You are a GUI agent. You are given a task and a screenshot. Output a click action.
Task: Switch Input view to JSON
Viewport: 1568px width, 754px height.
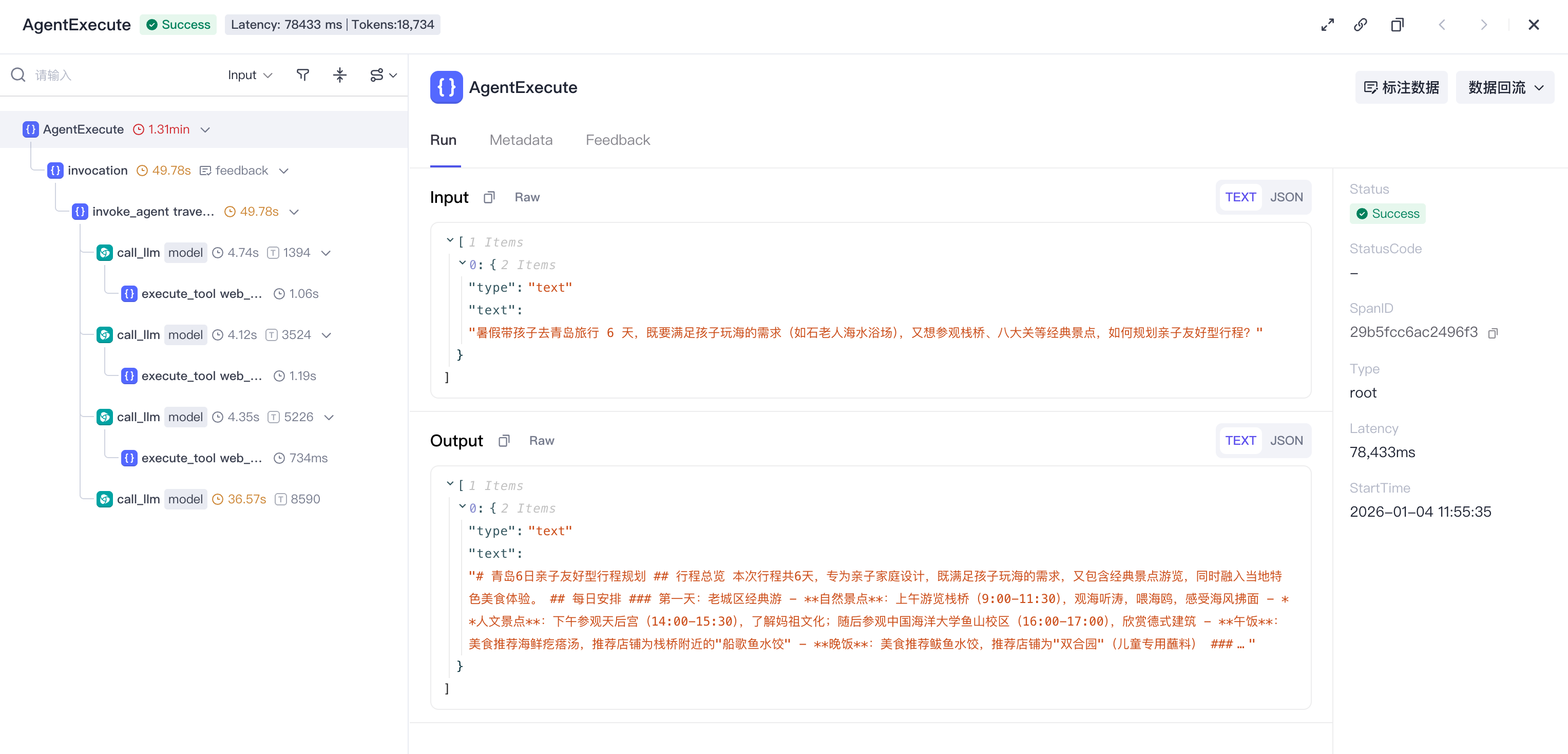pyautogui.click(x=1286, y=197)
